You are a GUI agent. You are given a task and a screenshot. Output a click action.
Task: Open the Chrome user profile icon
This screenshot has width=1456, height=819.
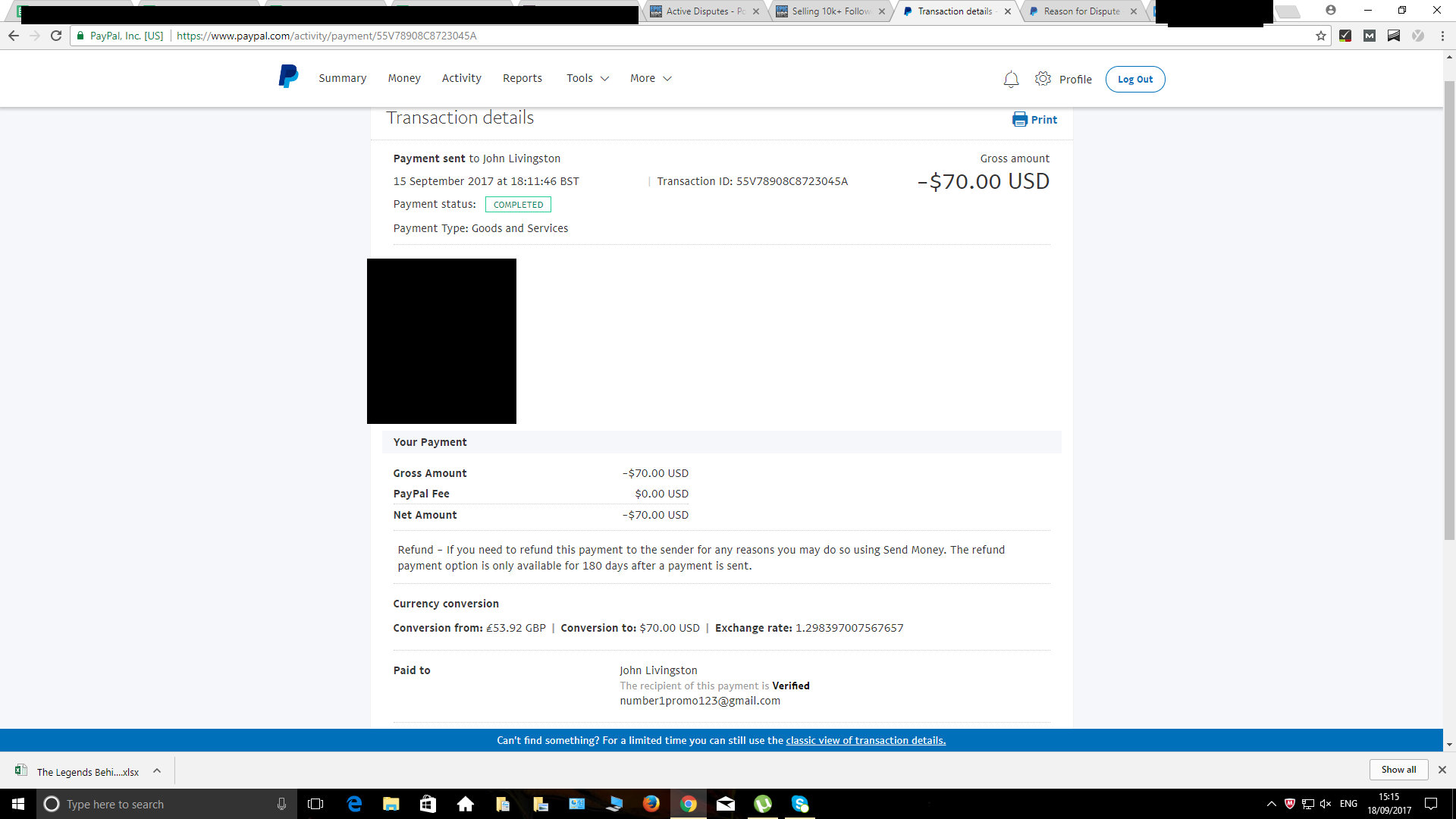pos(1331,10)
